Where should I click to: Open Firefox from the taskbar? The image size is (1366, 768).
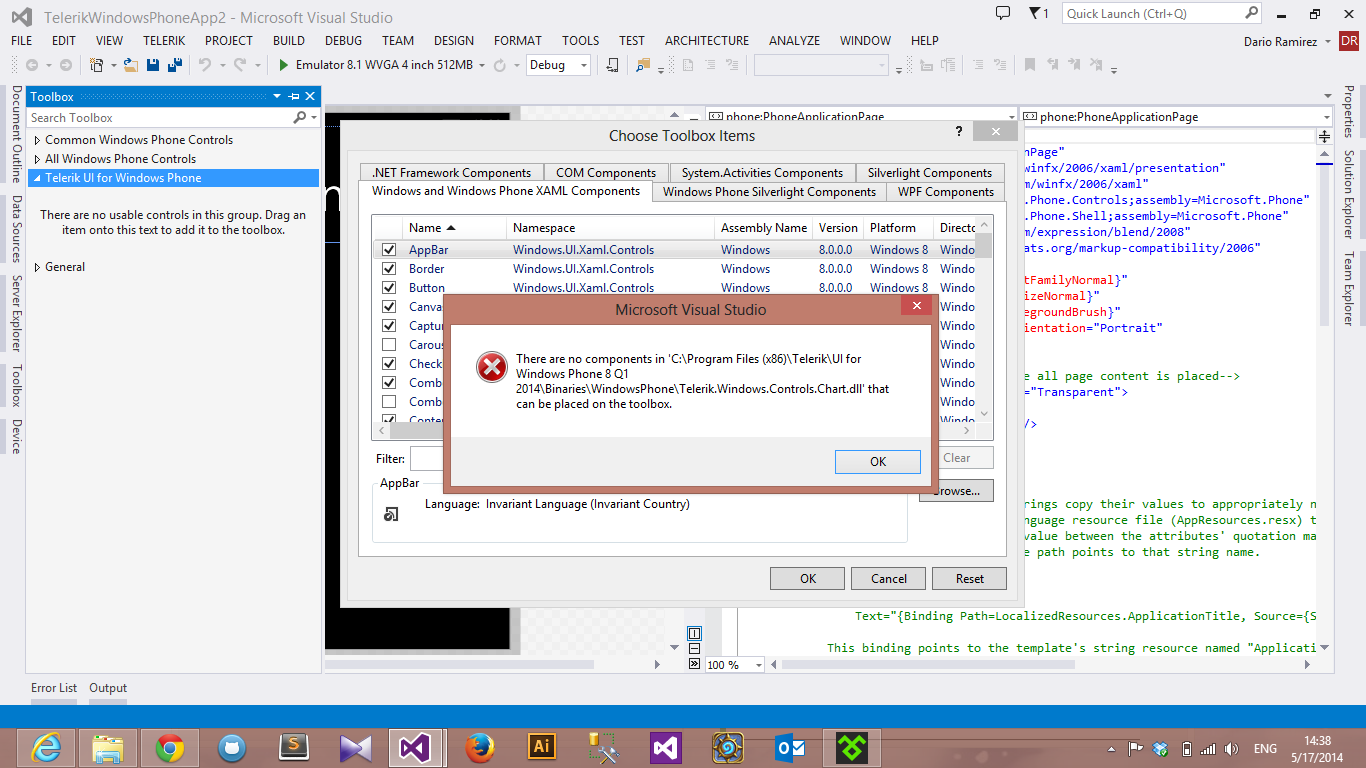click(480, 747)
